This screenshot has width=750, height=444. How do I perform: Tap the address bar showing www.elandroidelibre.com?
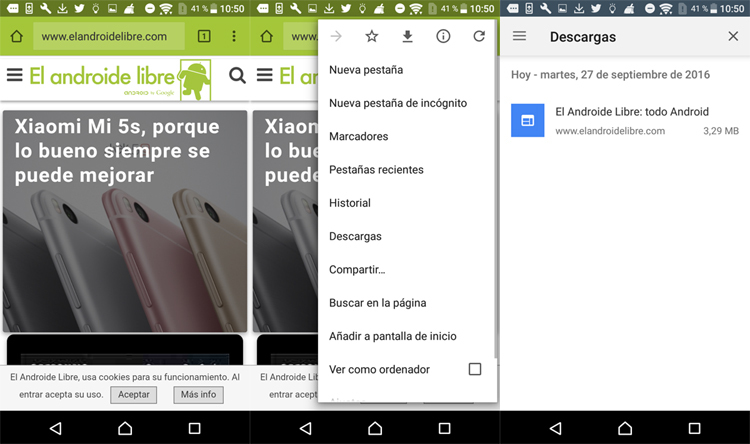pos(108,37)
